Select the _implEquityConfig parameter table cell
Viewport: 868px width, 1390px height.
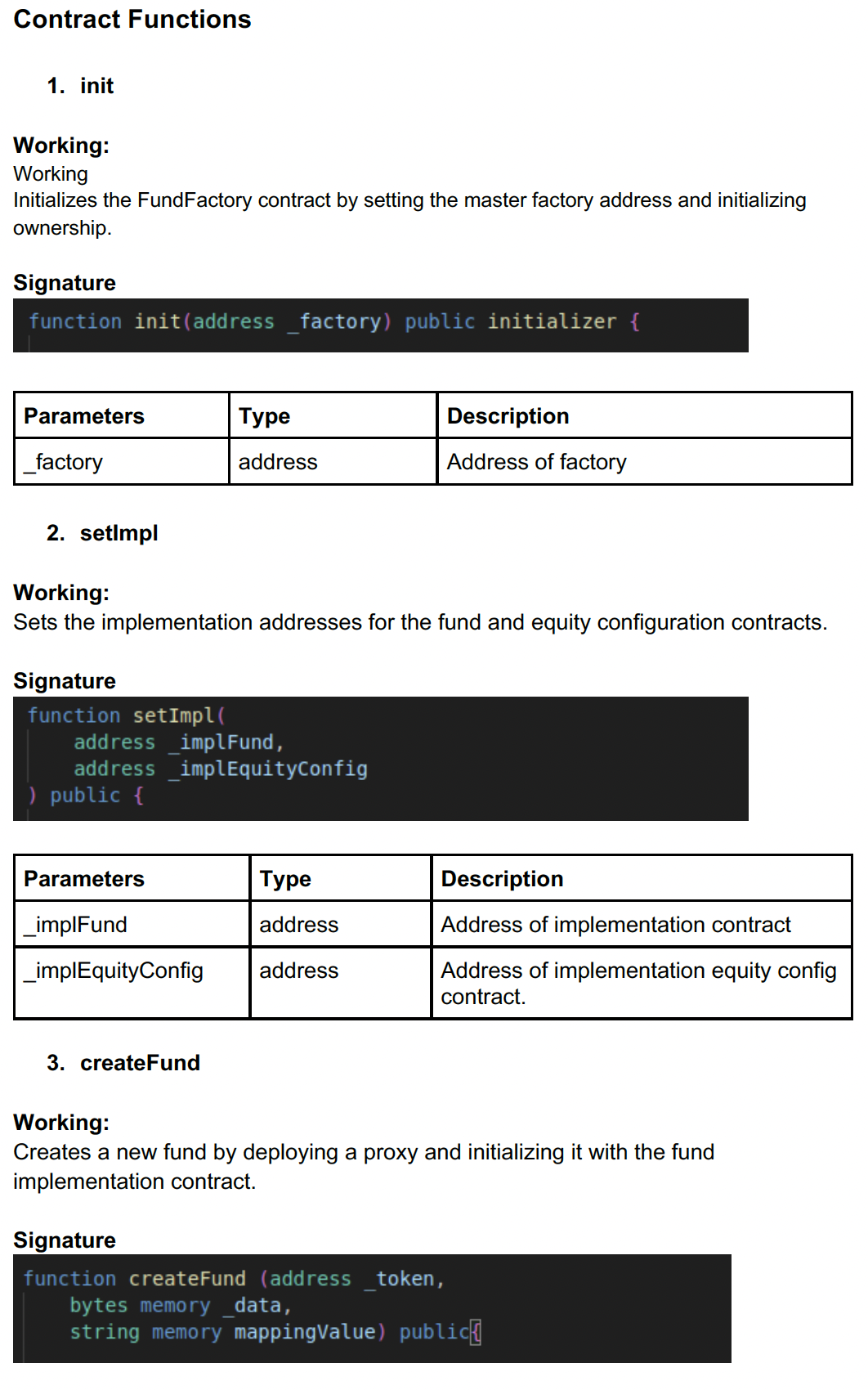click(x=131, y=971)
